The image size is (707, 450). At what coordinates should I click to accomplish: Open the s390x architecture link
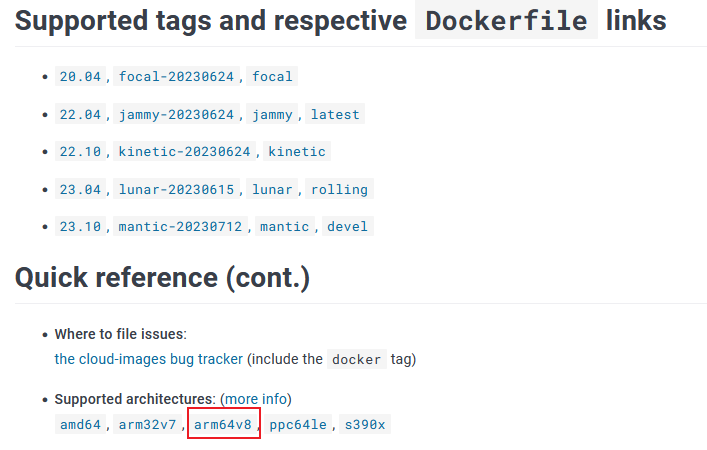click(x=365, y=424)
